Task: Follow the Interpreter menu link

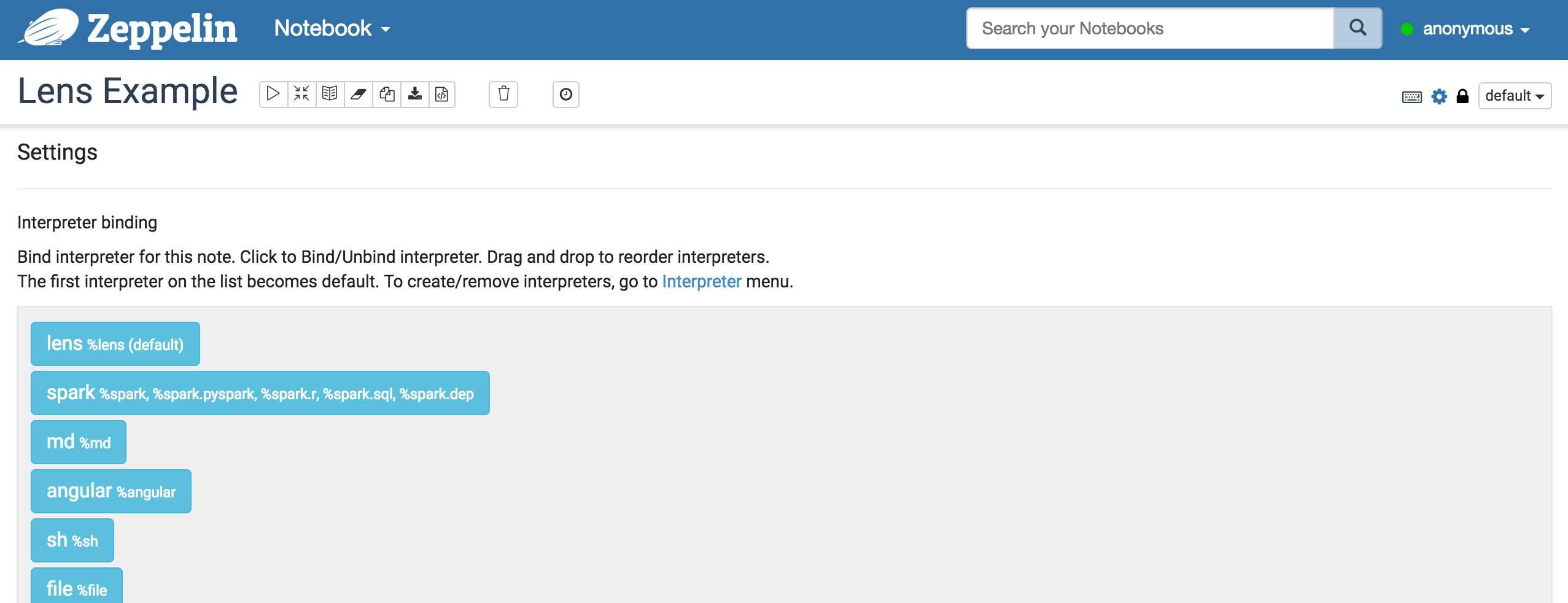Action: pos(701,281)
